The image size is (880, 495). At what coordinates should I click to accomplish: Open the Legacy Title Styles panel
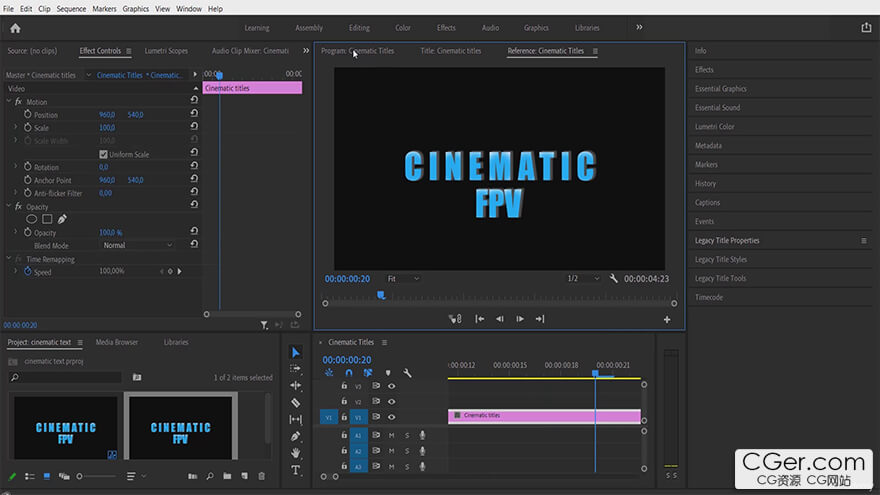click(721, 259)
